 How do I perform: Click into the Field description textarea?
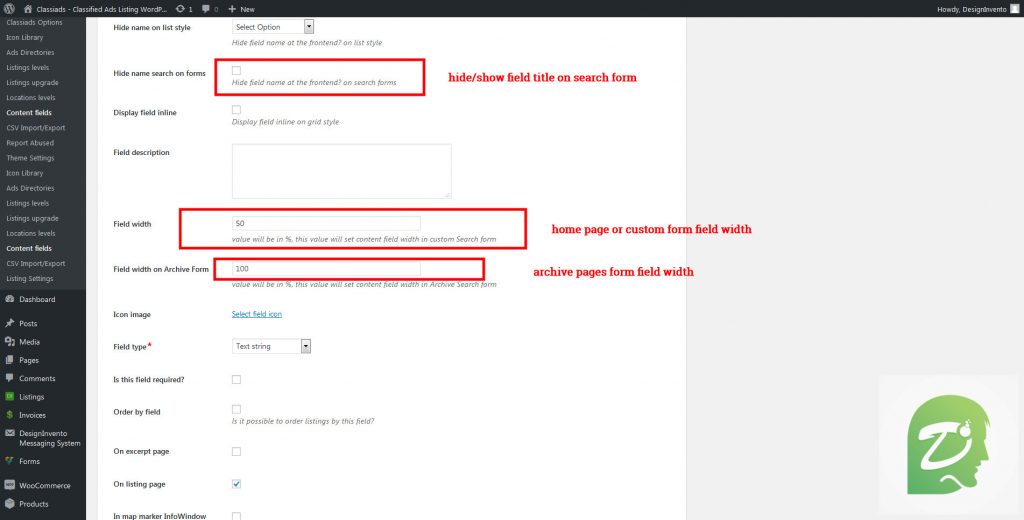pyautogui.click(x=342, y=171)
